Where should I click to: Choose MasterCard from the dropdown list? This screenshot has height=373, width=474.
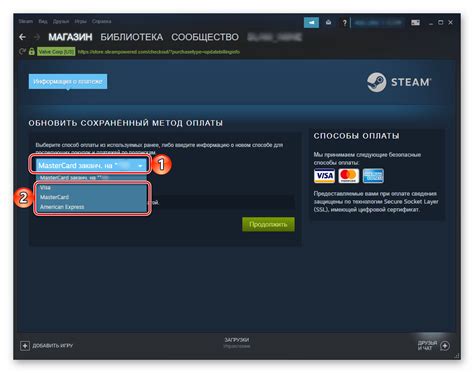click(x=91, y=197)
